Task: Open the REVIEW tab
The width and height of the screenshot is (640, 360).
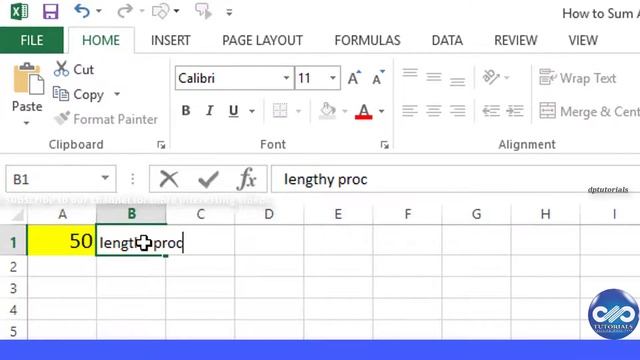Action: pos(516,40)
